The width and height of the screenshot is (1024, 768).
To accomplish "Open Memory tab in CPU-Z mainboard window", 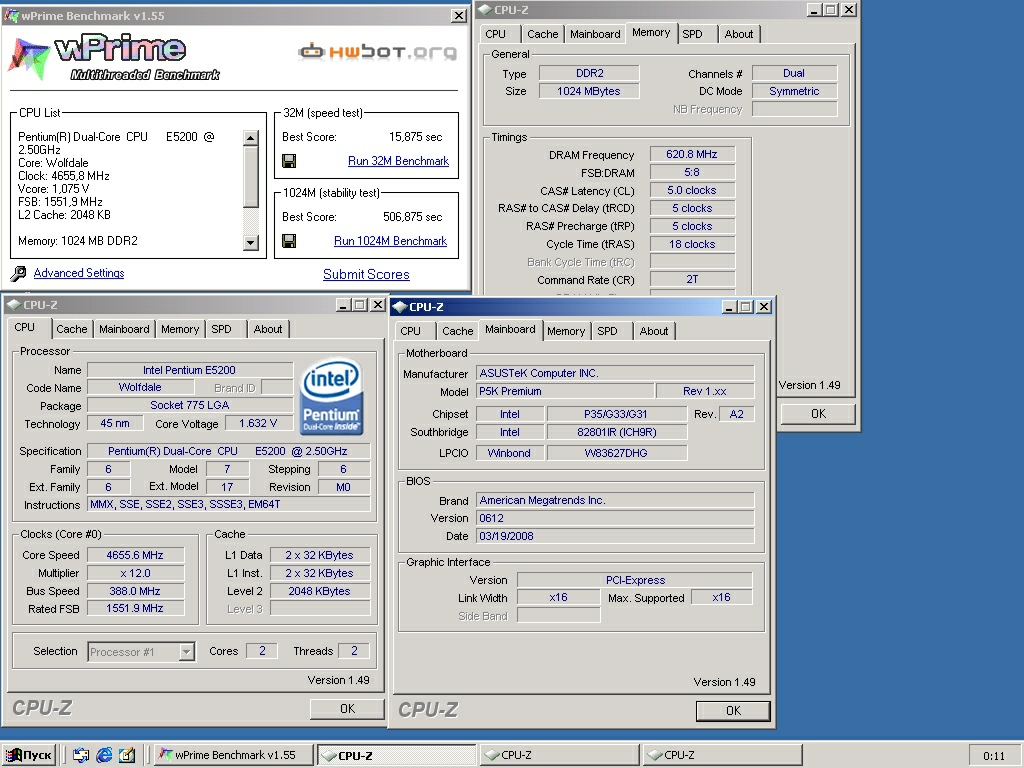I will point(566,331).
